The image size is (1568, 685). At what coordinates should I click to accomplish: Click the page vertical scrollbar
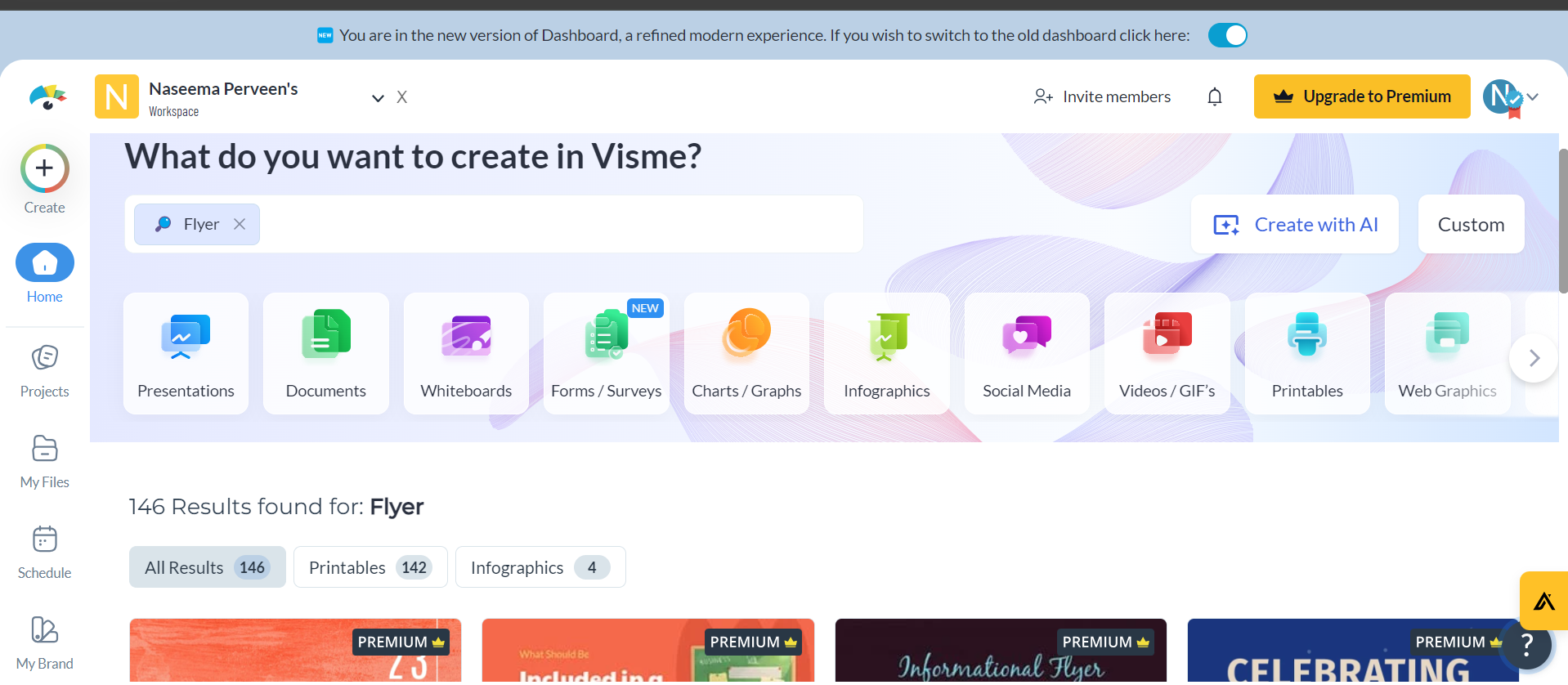pos(1563,221)
